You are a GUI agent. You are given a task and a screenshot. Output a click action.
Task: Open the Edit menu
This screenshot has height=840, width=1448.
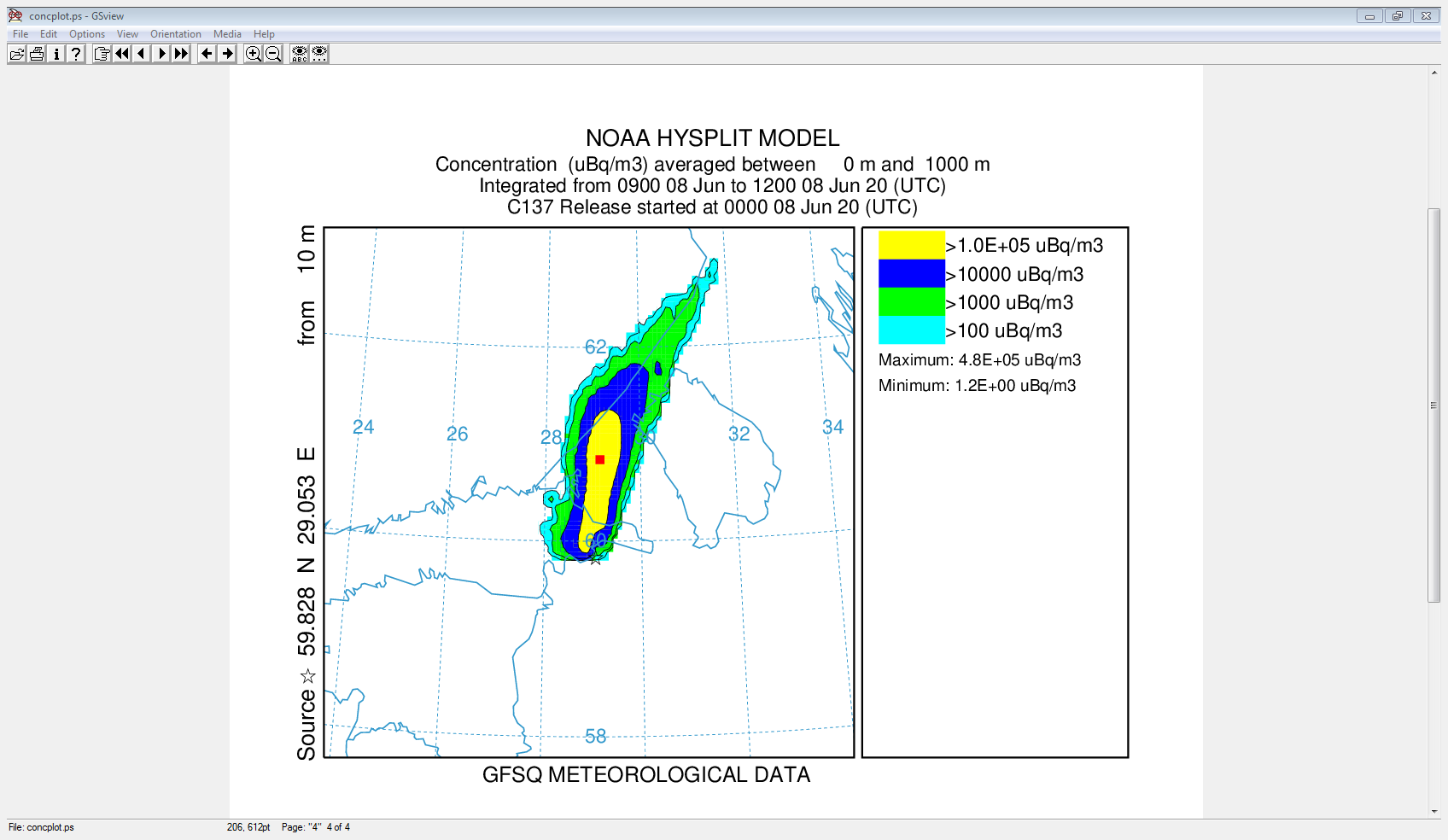pos(49,34)
